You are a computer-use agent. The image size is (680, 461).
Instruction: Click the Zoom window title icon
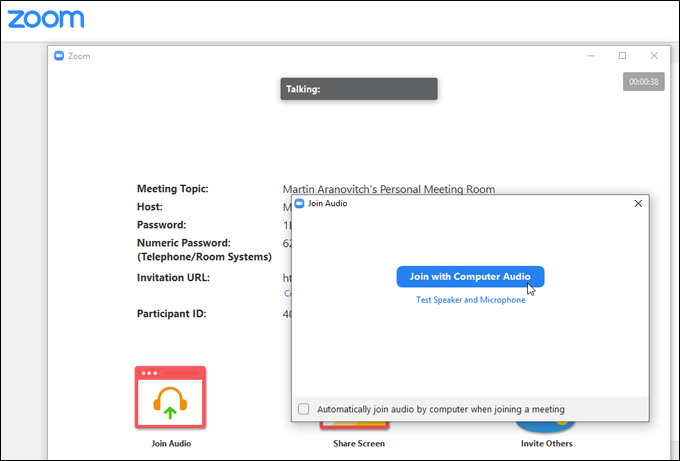[59, 56]
